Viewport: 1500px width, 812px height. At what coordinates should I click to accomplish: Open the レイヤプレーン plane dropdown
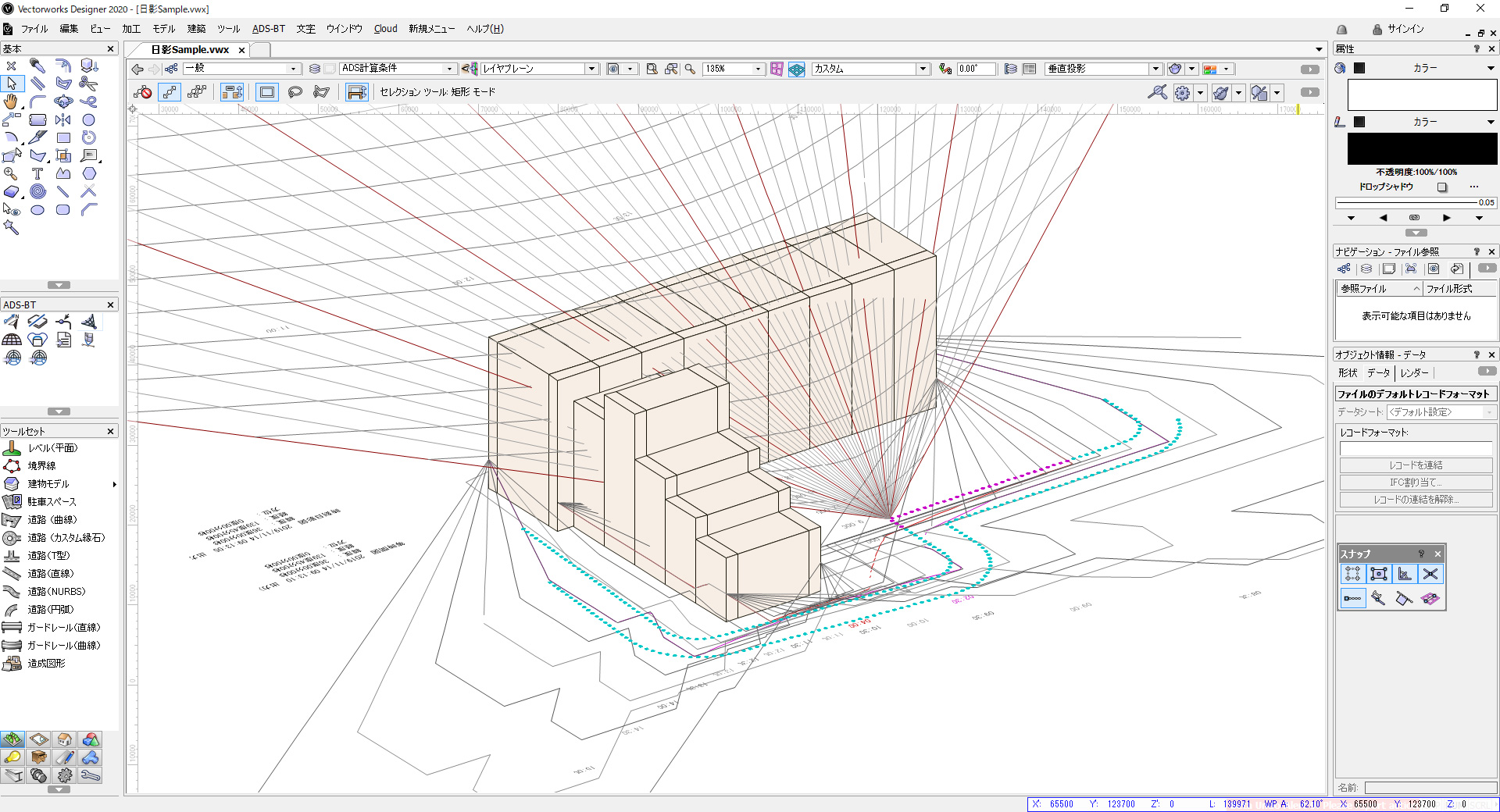click(539, 69)
